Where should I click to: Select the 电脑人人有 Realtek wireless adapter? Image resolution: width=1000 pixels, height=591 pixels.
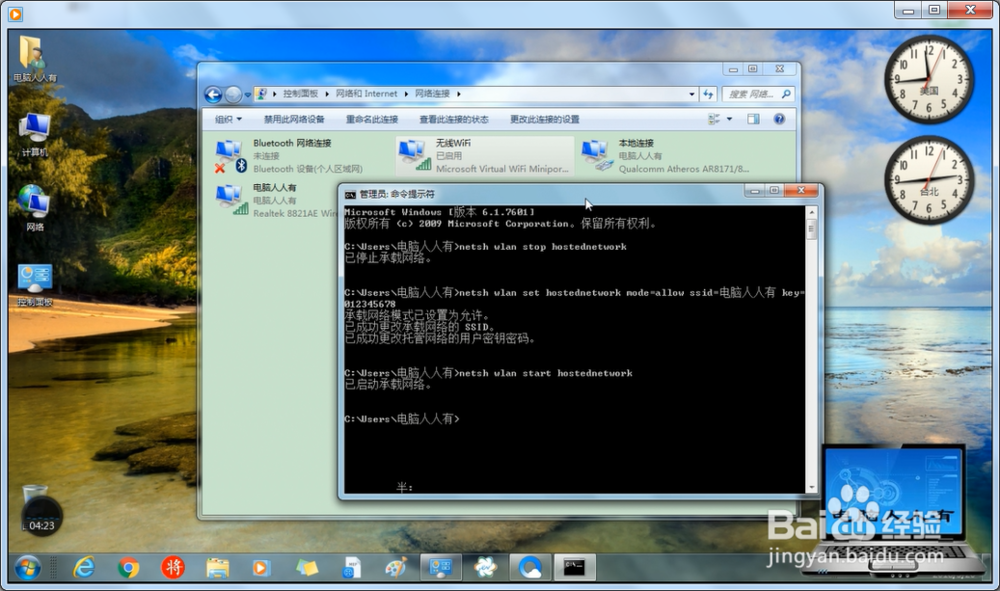click(276, 200)
